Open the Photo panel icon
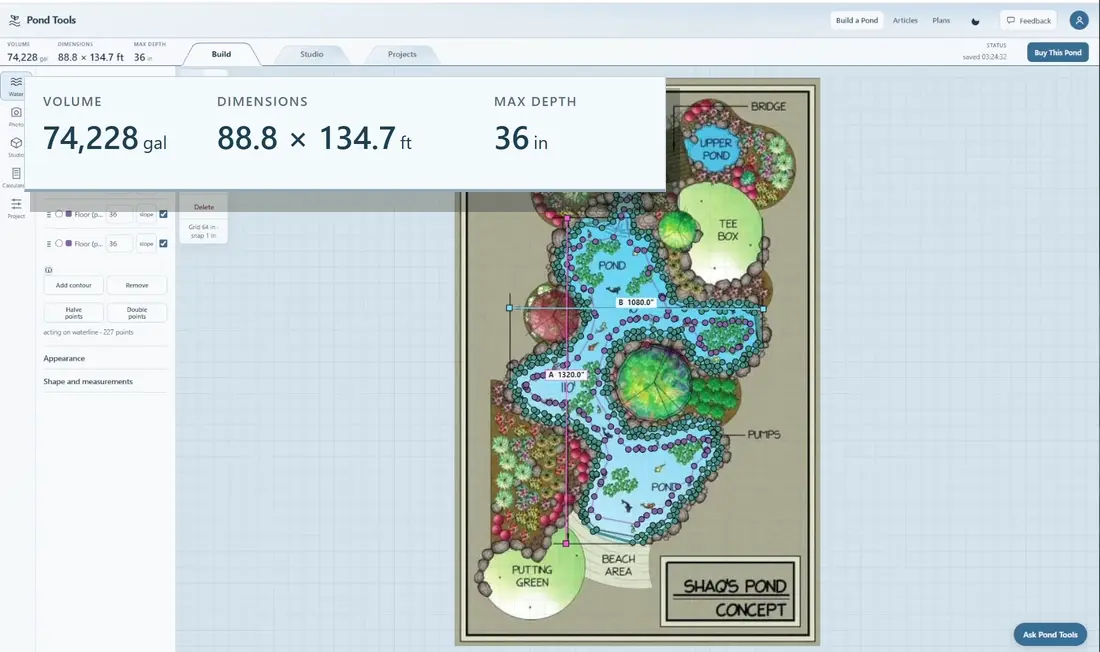 [15, 116]
